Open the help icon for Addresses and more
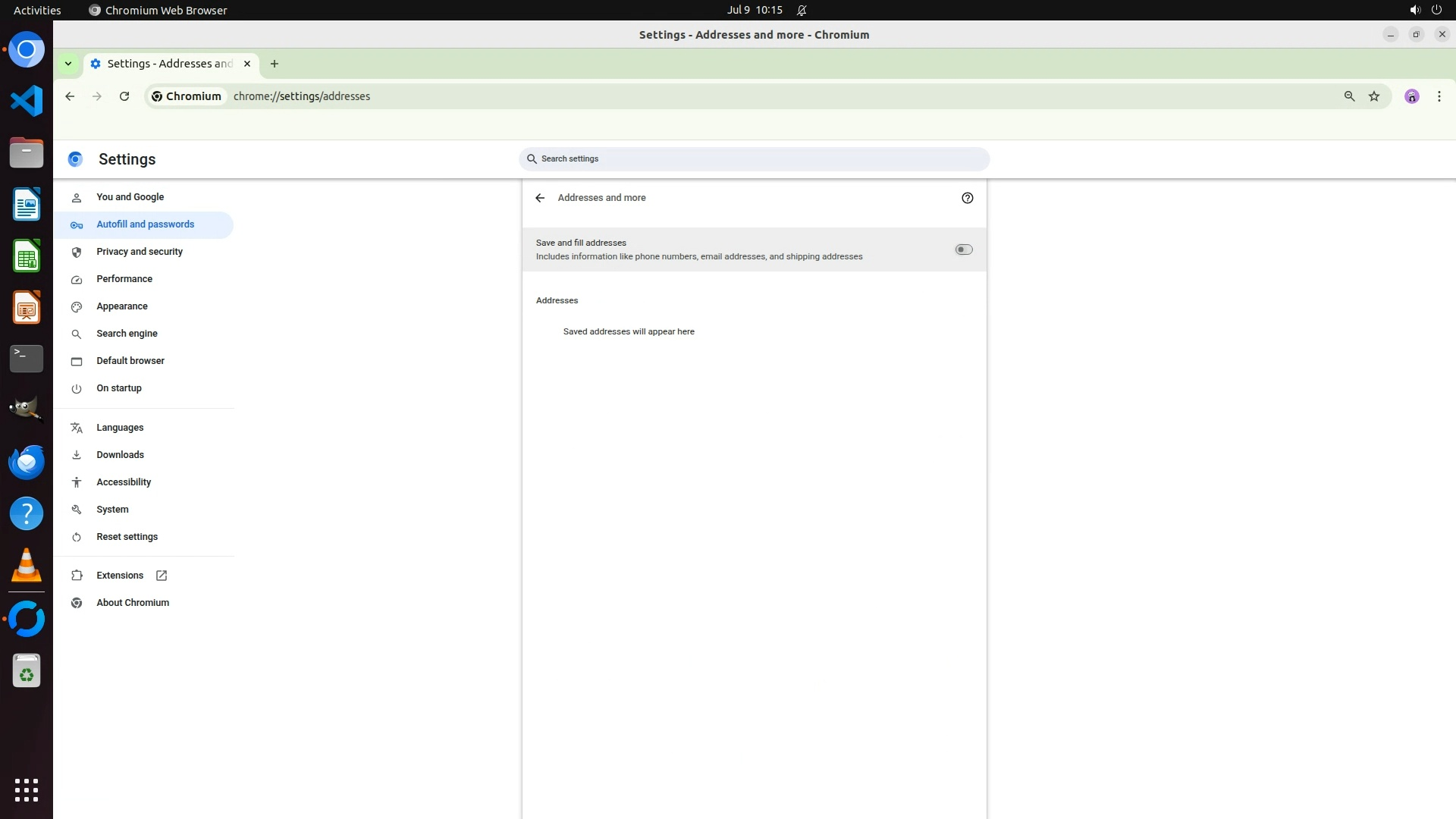 (967, 198)
